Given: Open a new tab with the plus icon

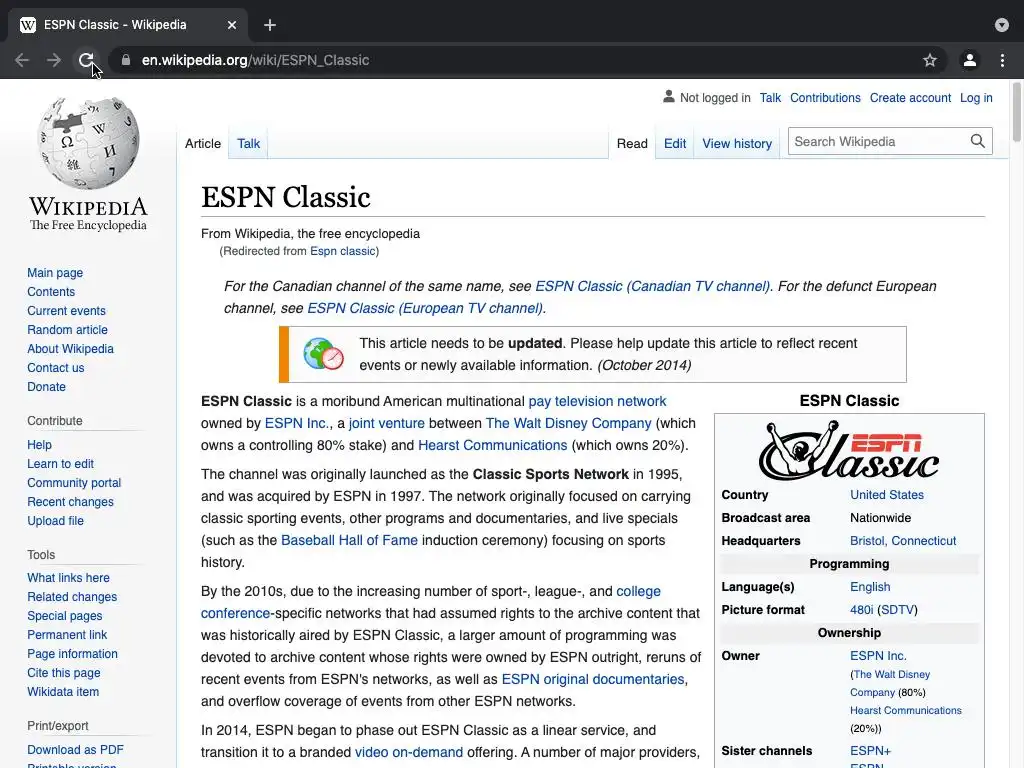Looking at the screenshot, I should point(270,25).
